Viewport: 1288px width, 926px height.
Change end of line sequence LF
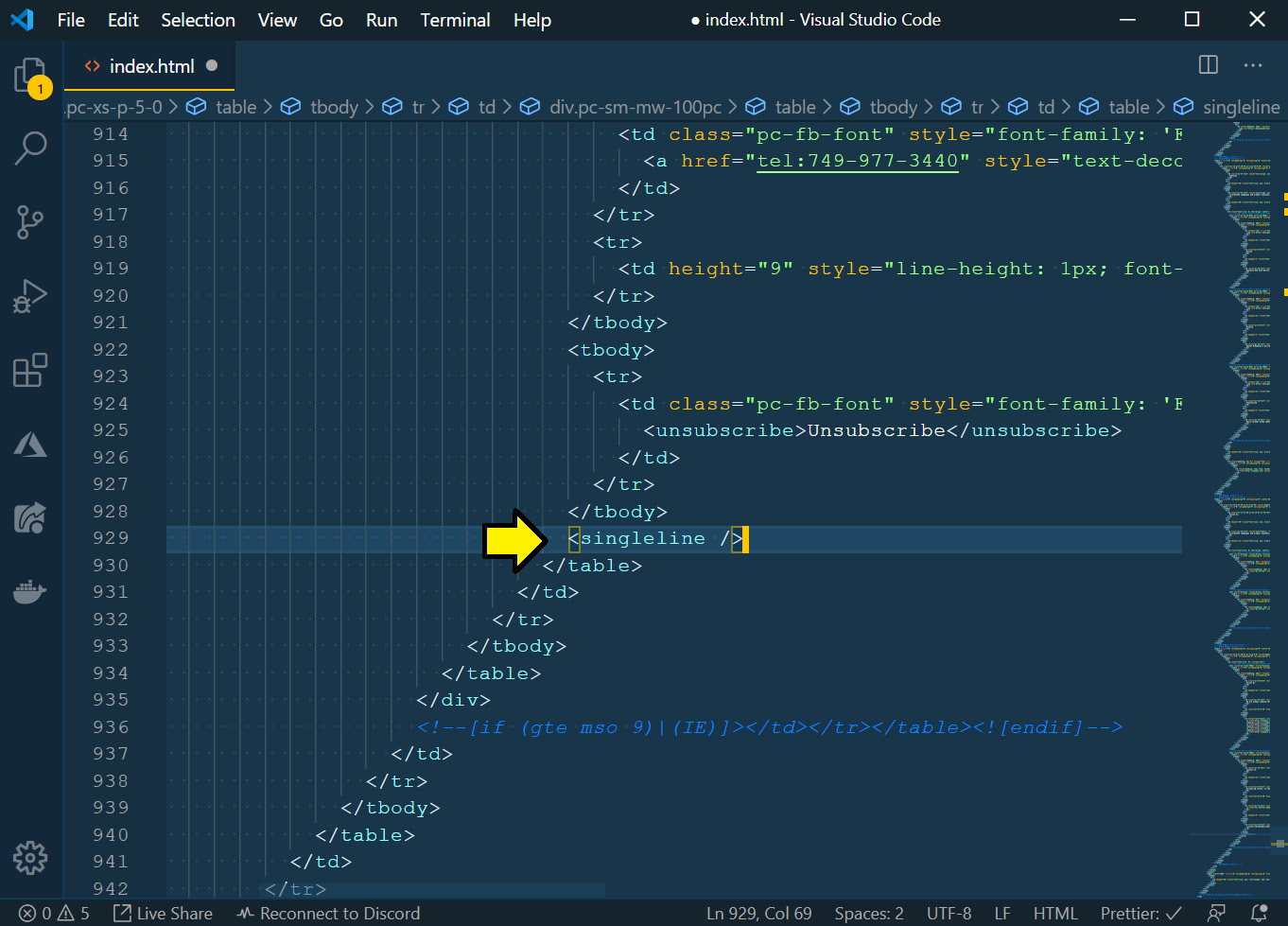pos(1002,914)
